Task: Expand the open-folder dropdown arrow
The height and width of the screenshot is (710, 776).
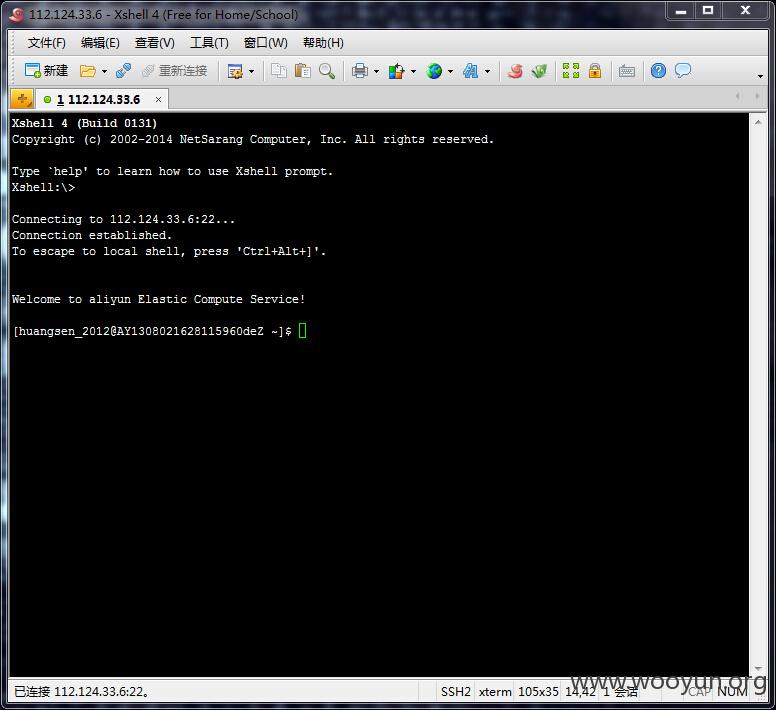Action: click(104, 72)
